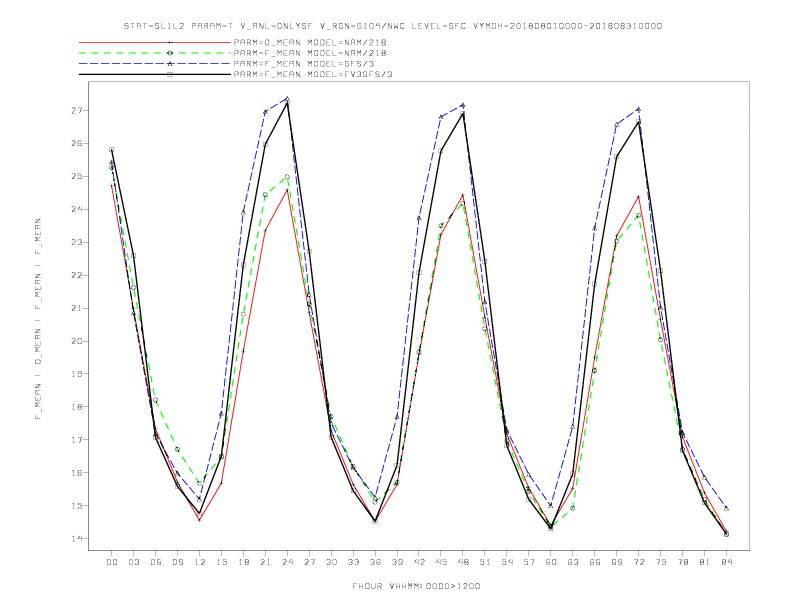Click x-axis forecast hour label 18
Screen dimensions: 792x612
(243, 562)
